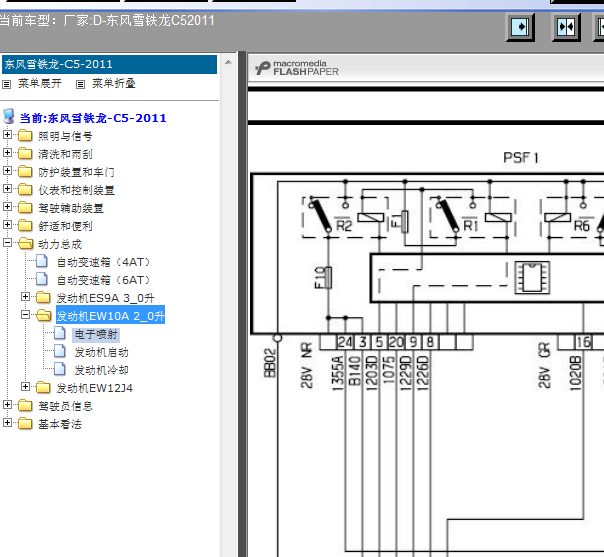Click the computer icon beside 当前:东风雪铁龙-C5-2011
The width and height of the screenshot is (604, 557).
pyautogui.click(x=8, y=117)
